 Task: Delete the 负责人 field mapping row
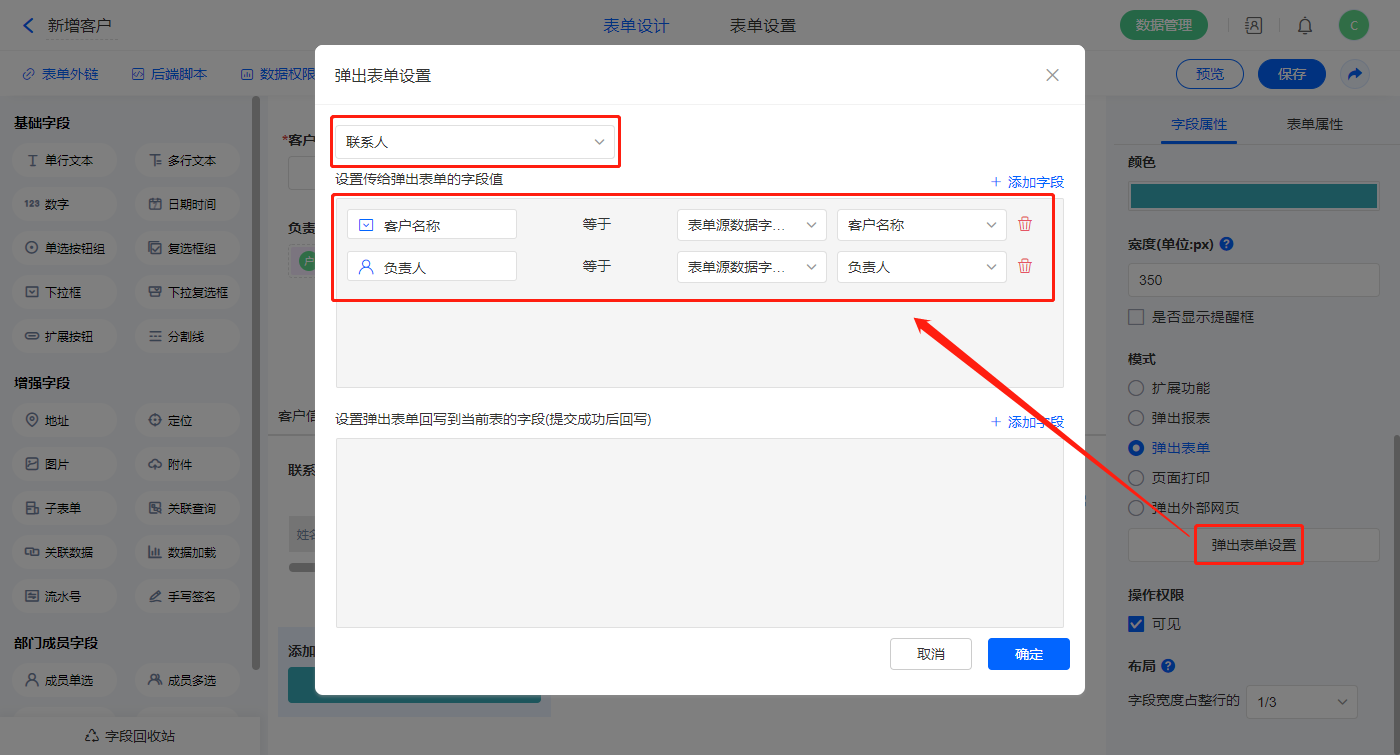point(1024,266)
